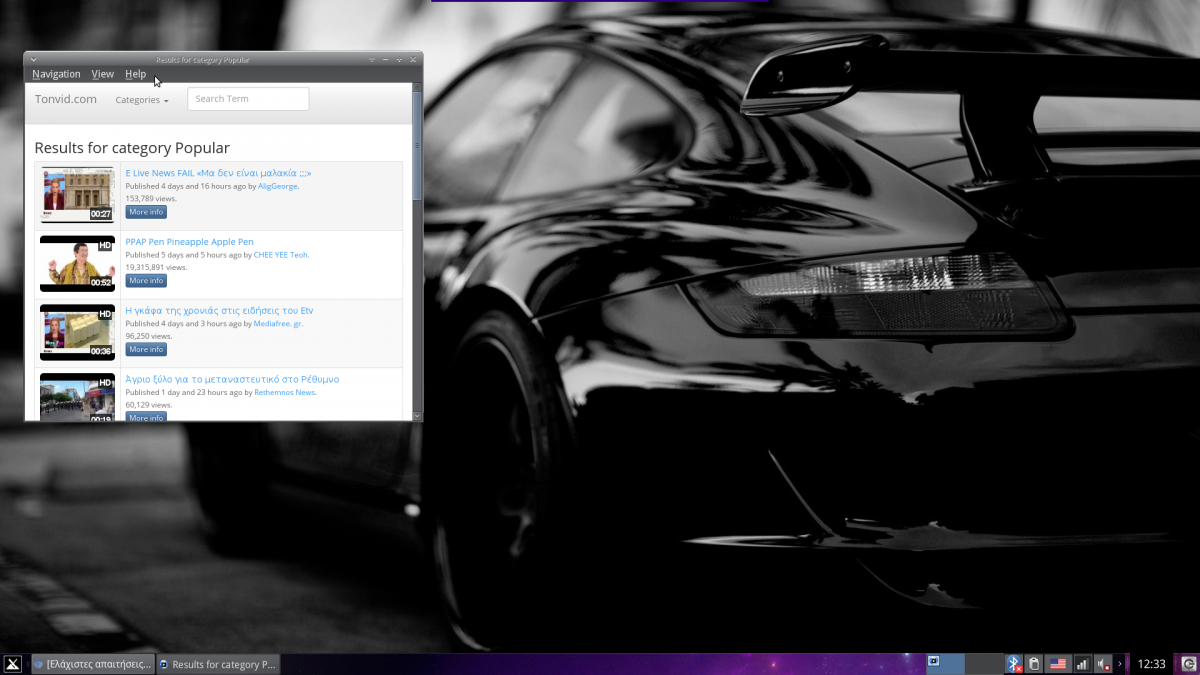Visit uploader AligGeorge's page
The image size is (1200, 675).
click(x=278, y=186)
